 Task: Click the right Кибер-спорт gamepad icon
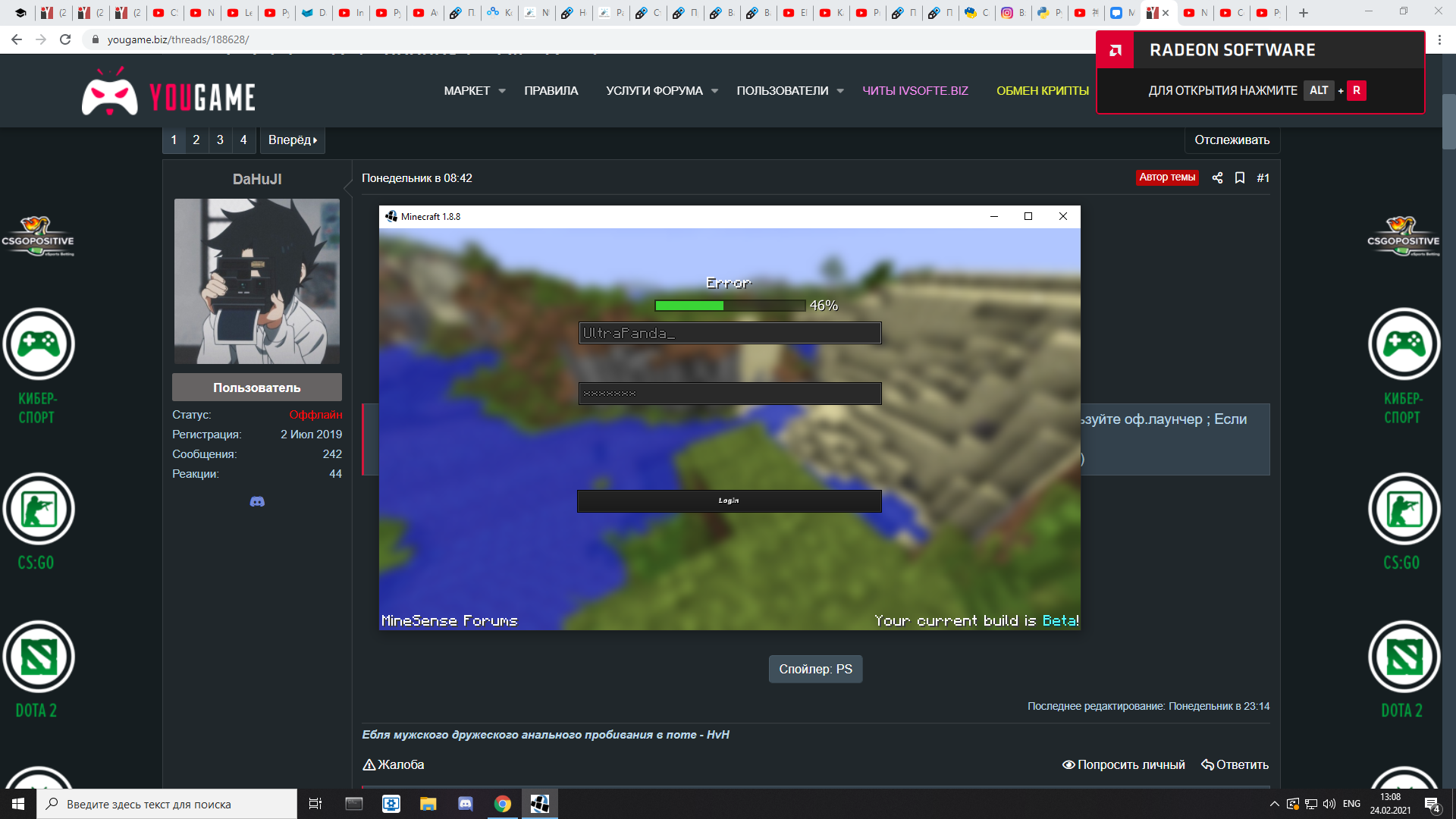(1404, 344)
